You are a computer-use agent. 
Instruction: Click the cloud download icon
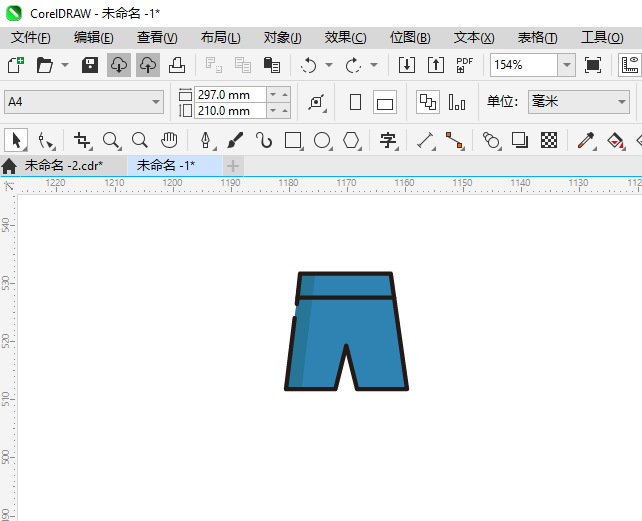pyautogui.click(x=119, y=65)
